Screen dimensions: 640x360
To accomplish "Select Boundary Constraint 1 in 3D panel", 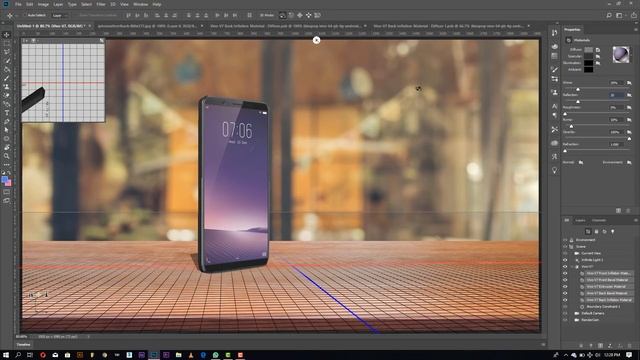I will (603, 307).
